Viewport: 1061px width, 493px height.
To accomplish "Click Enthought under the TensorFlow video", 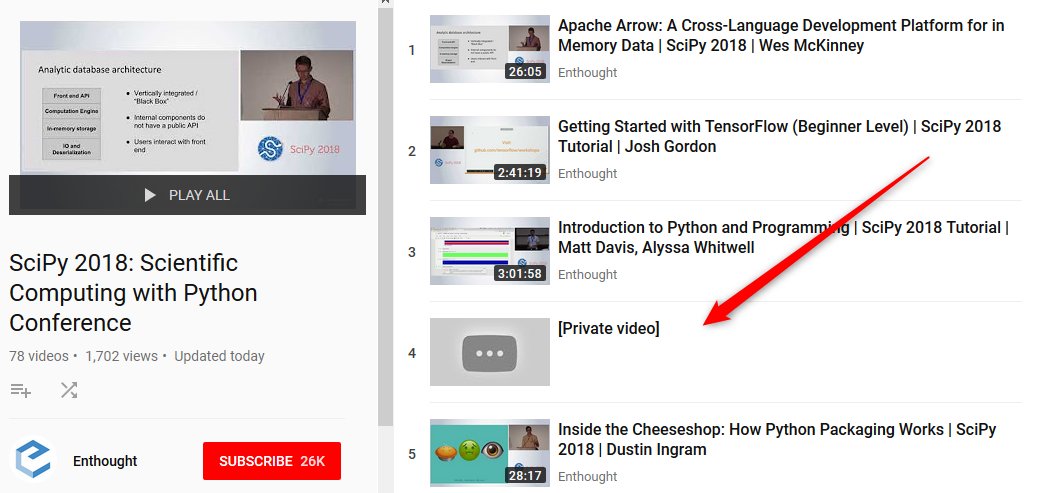I will (587, 173).
